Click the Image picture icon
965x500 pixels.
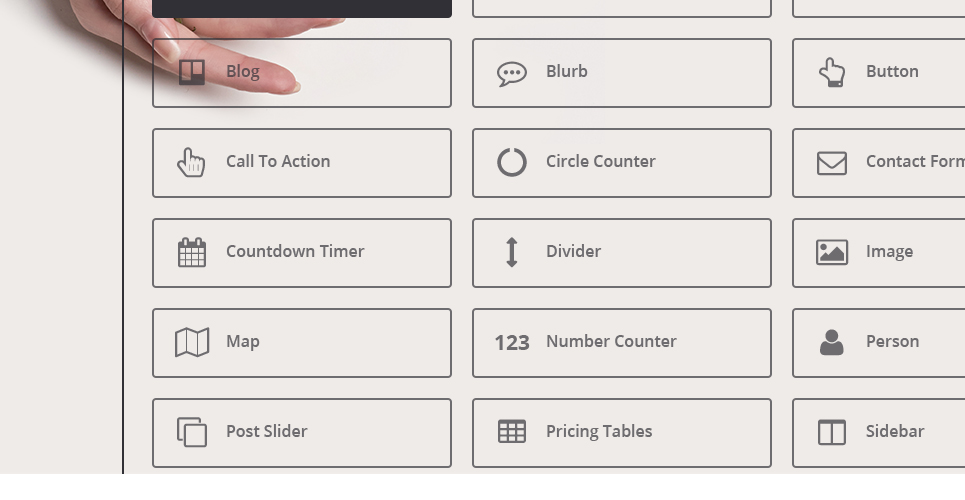[x=832, y=252]
